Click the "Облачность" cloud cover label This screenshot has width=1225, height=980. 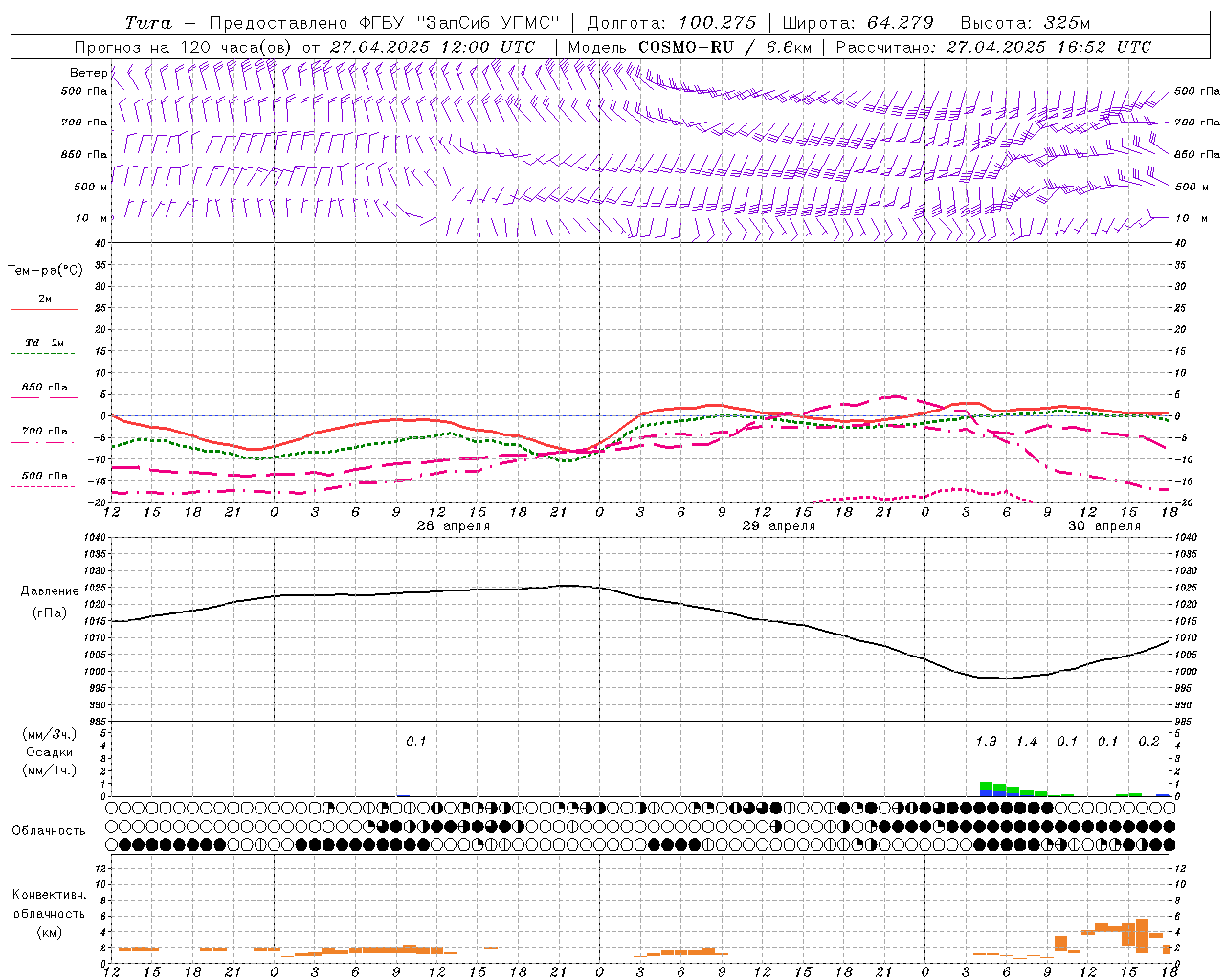coord(49,830)
